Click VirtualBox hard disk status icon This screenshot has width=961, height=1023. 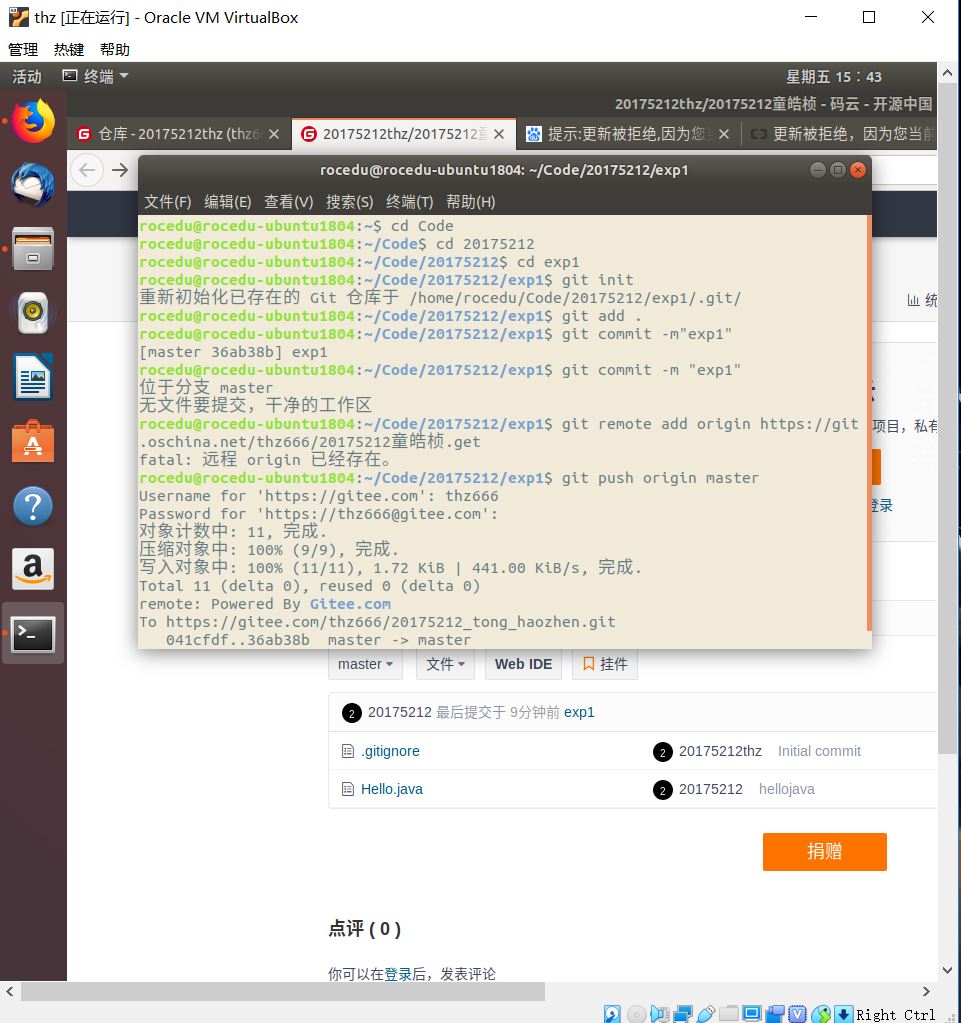coord(612,1013)
